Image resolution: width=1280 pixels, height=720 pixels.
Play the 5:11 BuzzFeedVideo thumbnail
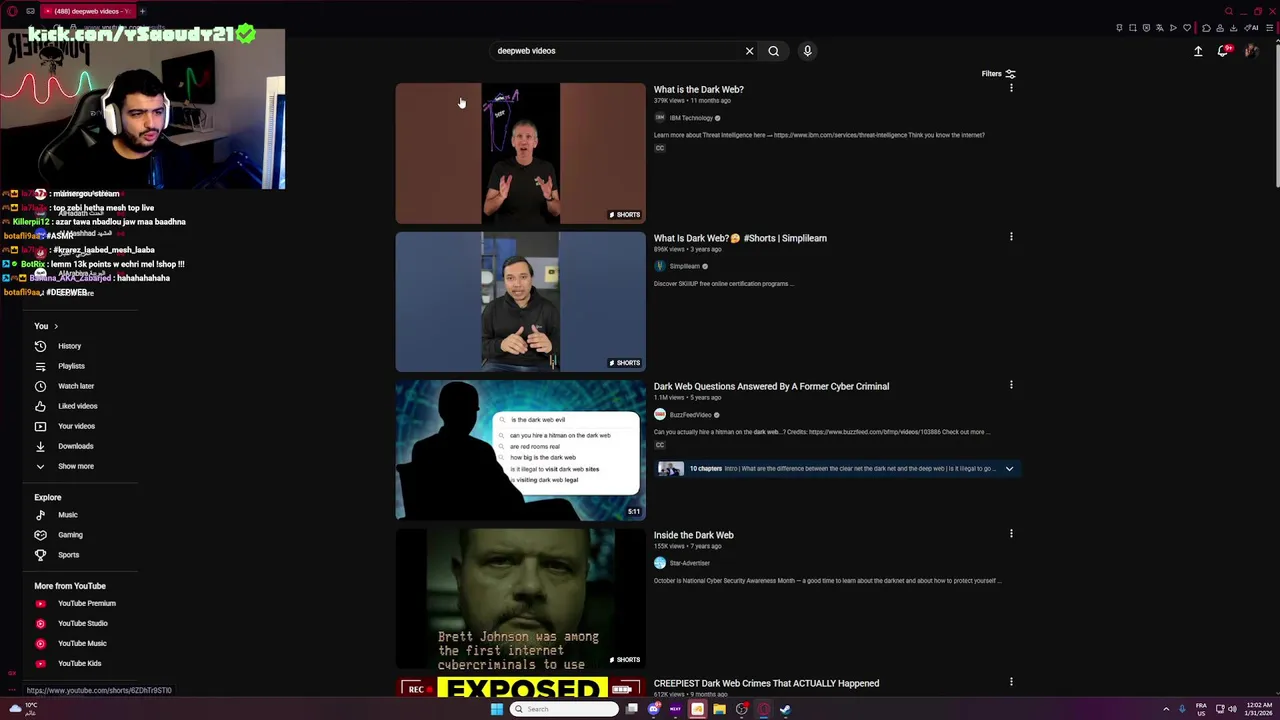coord(520,450)
